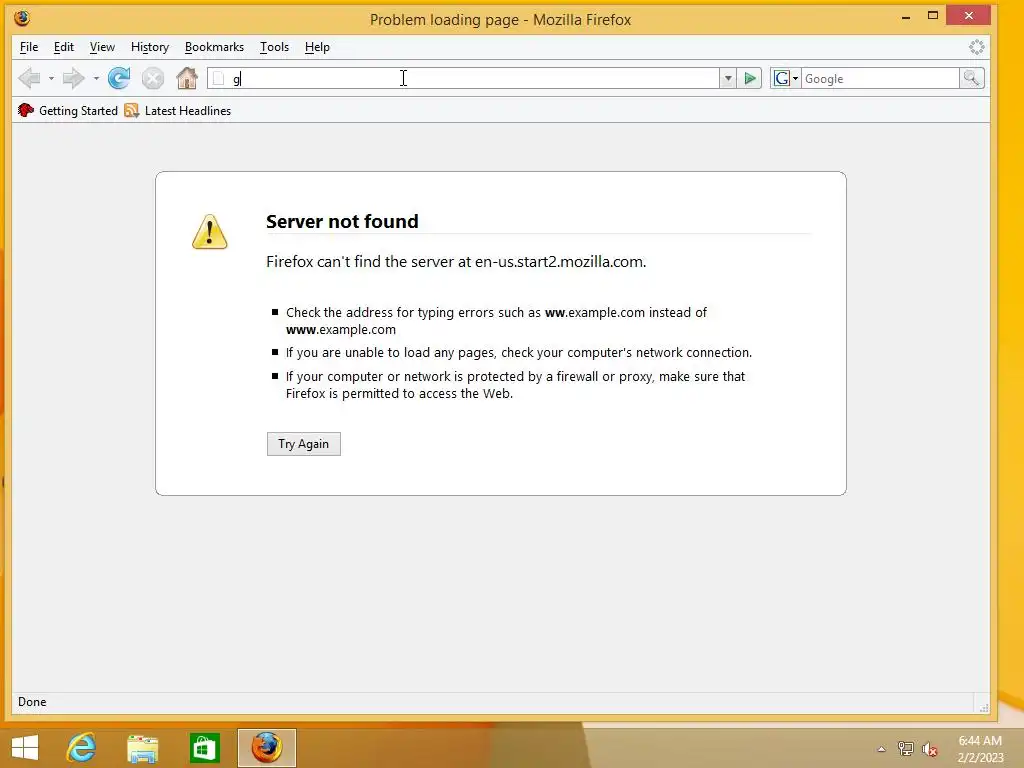1024x768 pixels.
Task: Maximize the Firefox window
Action: 933,16
